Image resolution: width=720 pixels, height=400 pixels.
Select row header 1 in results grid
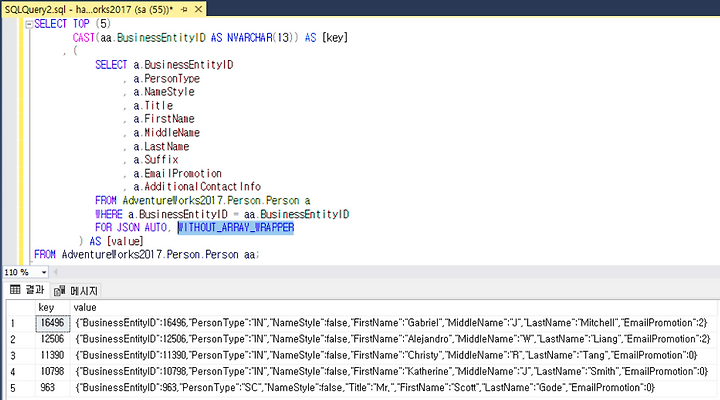click(20, 323)
